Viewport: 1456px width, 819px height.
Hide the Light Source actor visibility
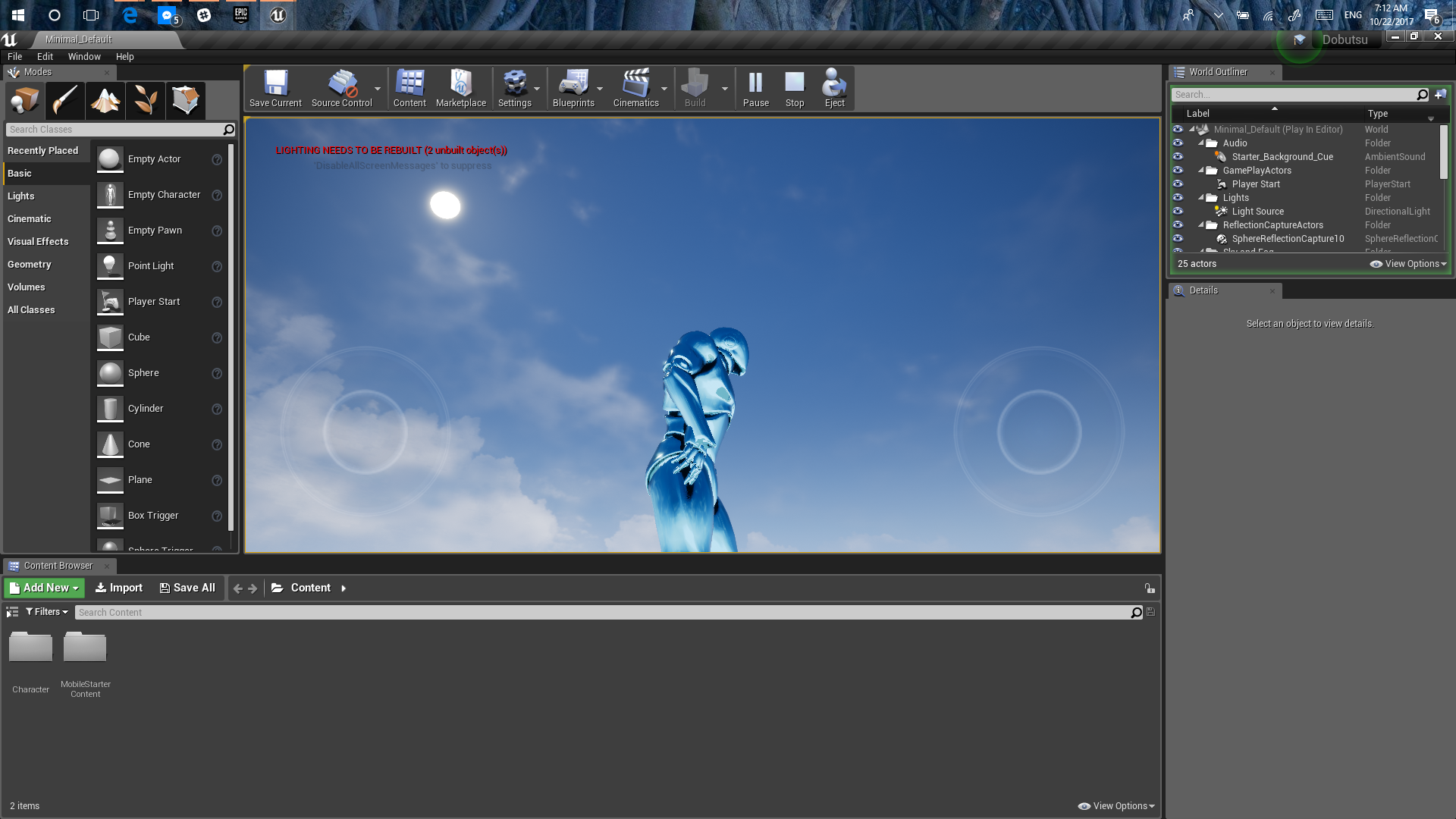(x=1178, y=212)
